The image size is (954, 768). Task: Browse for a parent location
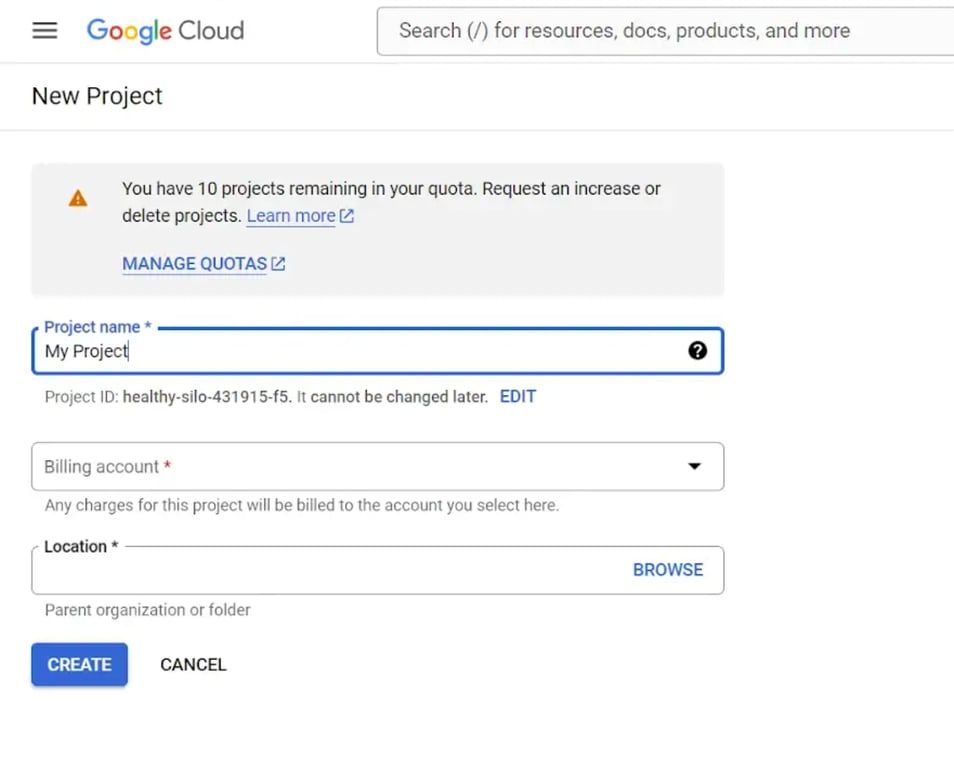tap(668, 570)
